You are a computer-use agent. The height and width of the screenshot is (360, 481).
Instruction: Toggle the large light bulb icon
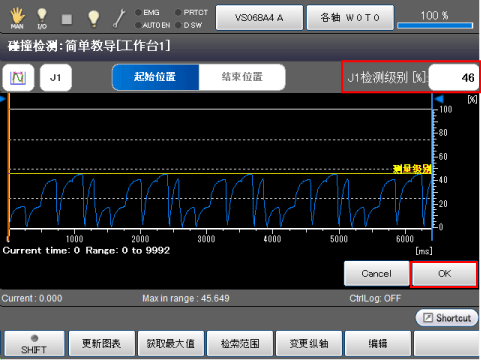click(x=93, y=18)
